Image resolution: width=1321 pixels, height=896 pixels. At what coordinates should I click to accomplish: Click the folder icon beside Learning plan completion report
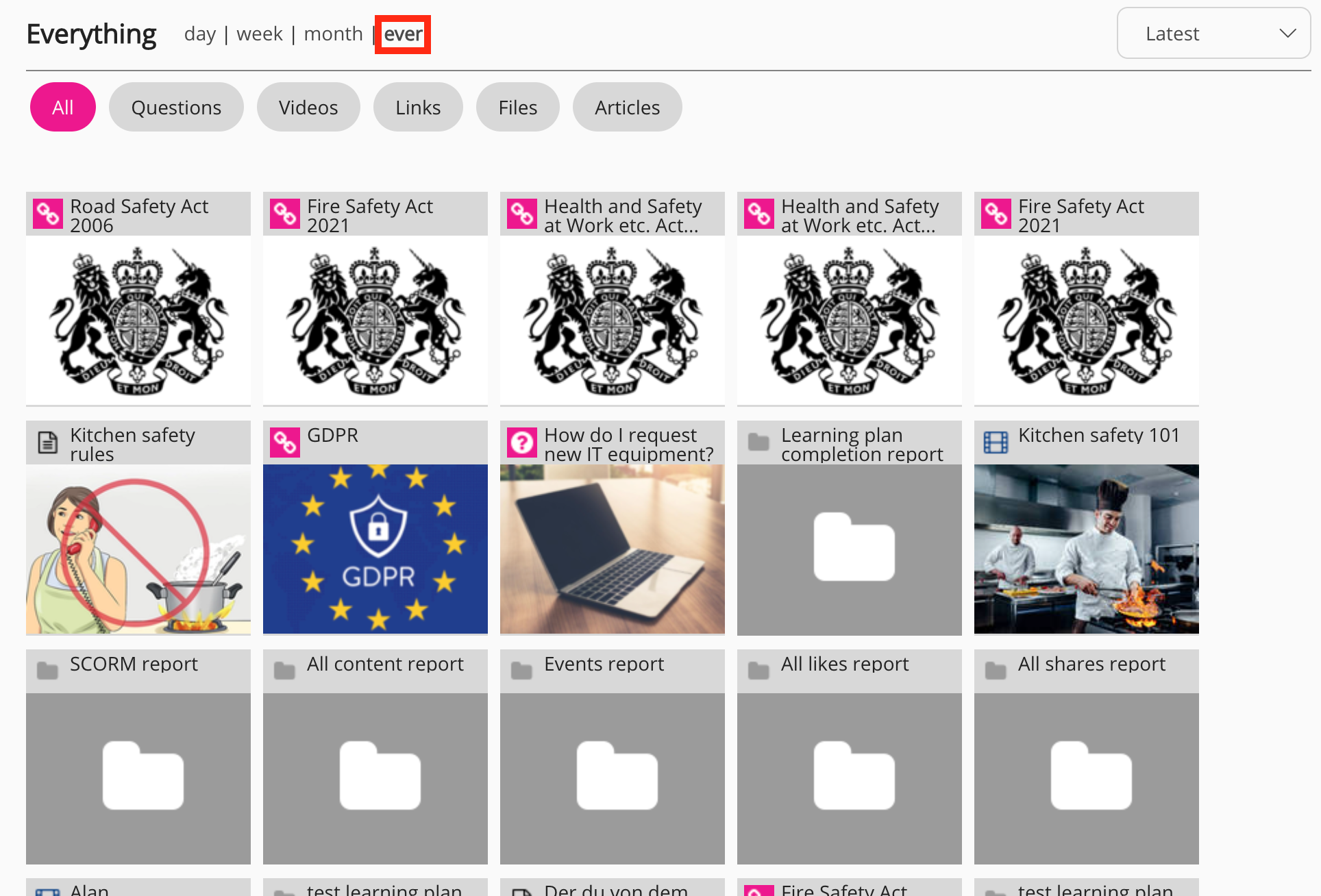[x=759, y=442]
